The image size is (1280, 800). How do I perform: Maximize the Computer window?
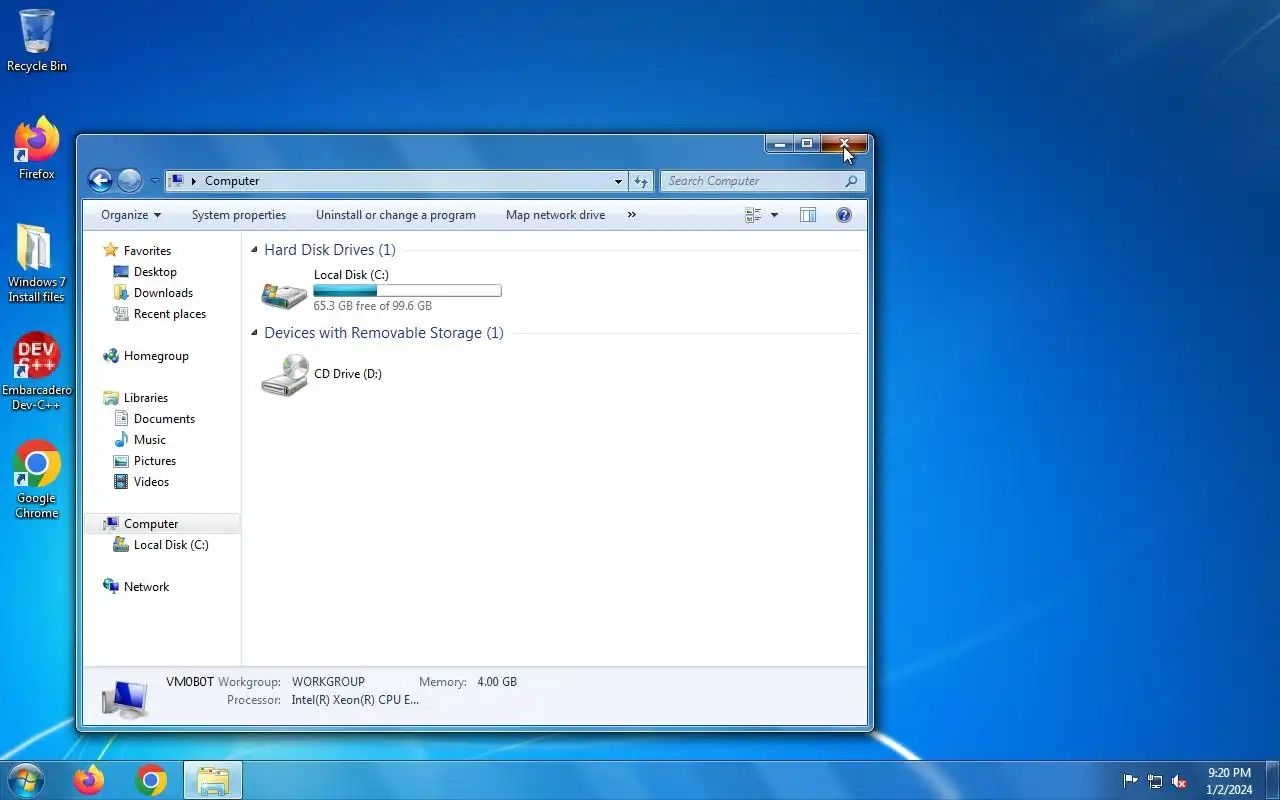click(807, 144)
